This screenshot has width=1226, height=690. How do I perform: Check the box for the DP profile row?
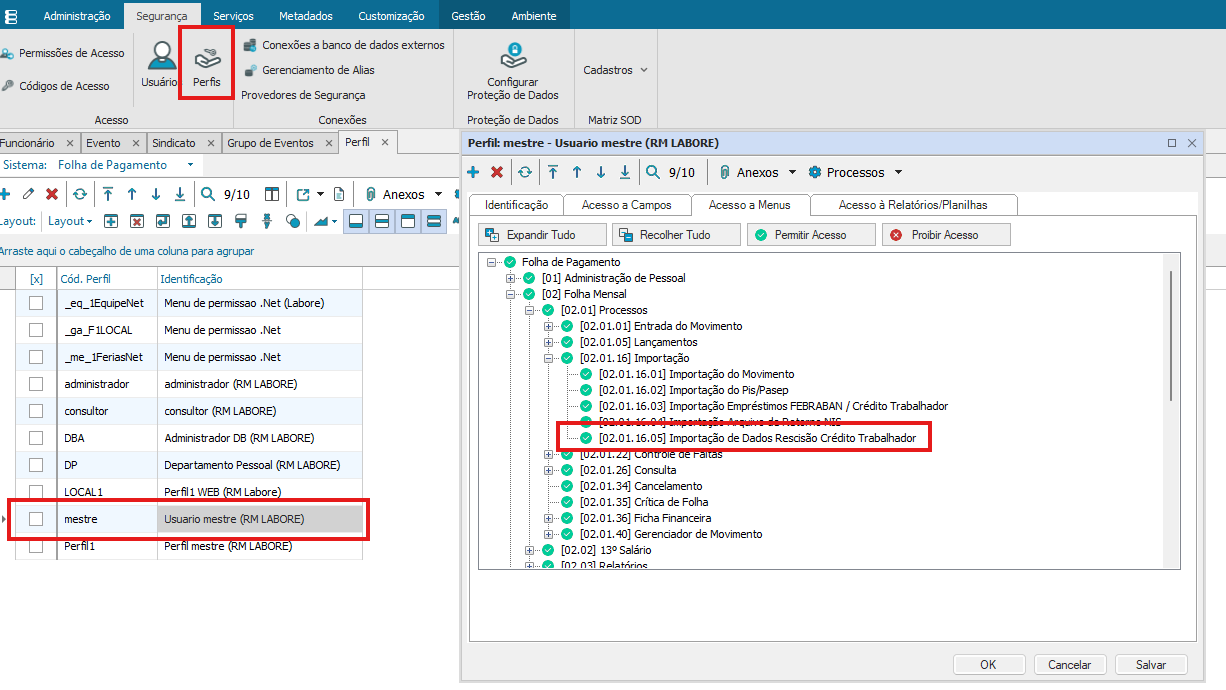[x=36, y=465]
